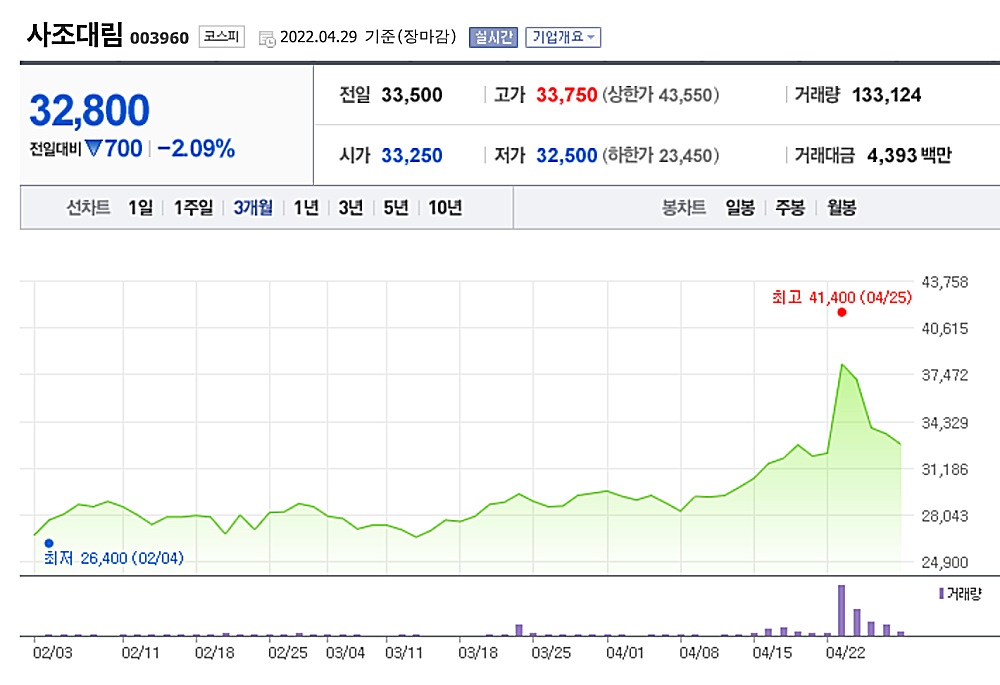Click the 시가 value 33,250
The height and width of the screenshot is (685, 1000).
(412, 155)
